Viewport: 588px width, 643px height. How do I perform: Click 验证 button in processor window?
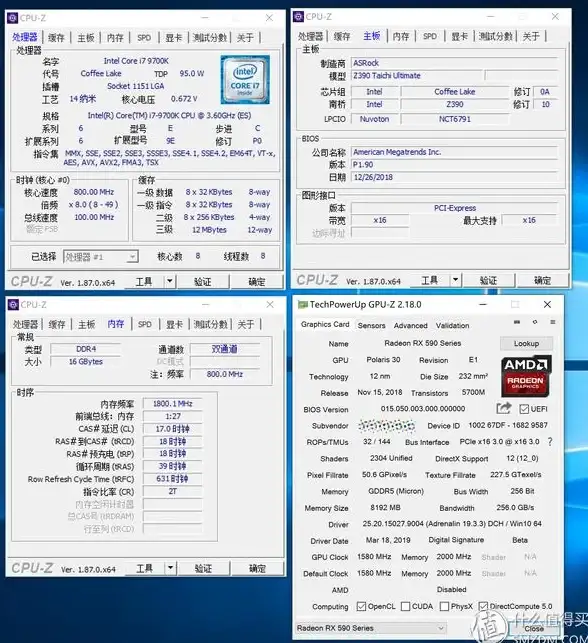[x=203, y=281]
